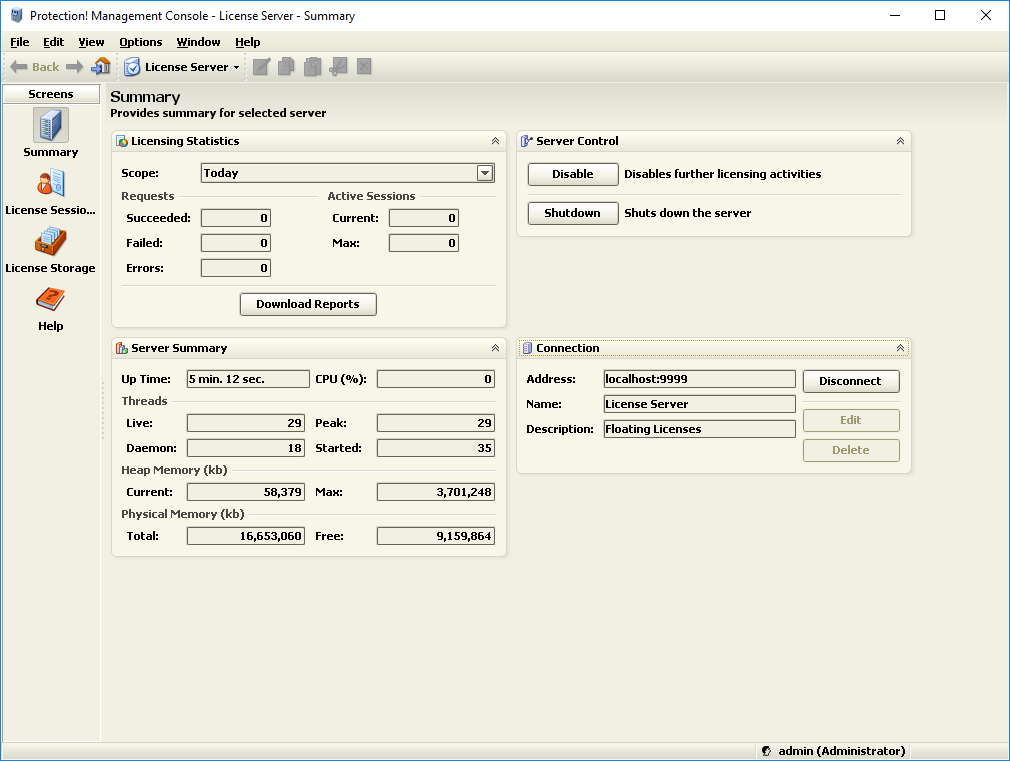
Task: Click the Disconnect button
Action: tap(851, 381)
